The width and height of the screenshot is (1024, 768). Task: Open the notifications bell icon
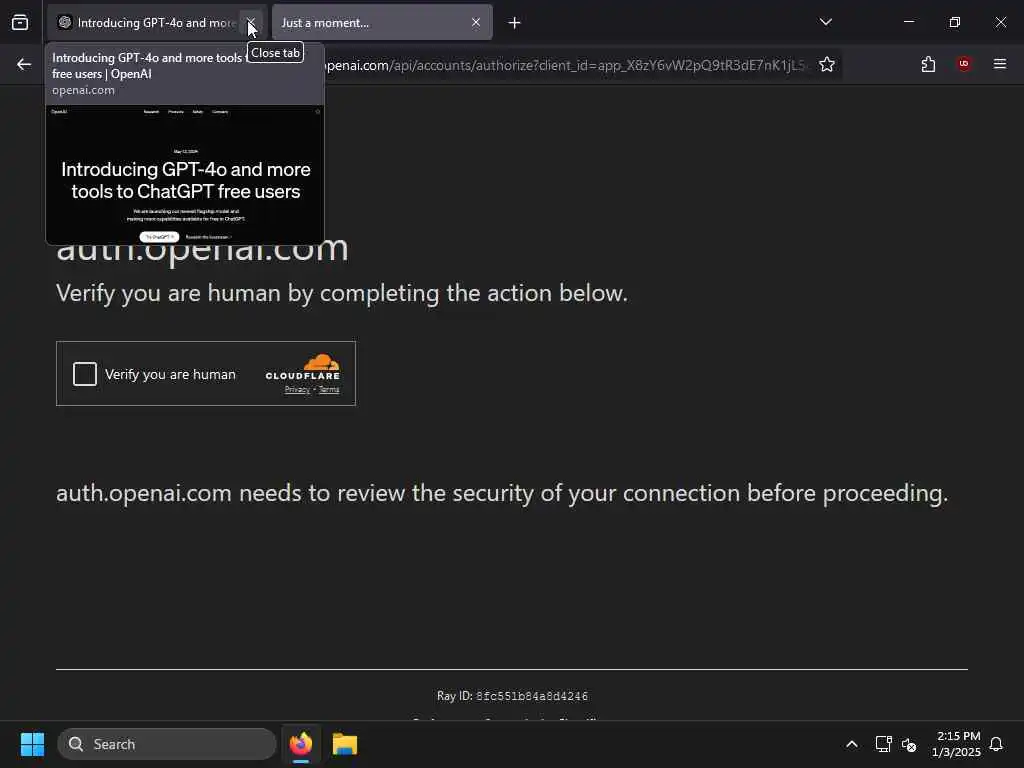tap(996, 744)
